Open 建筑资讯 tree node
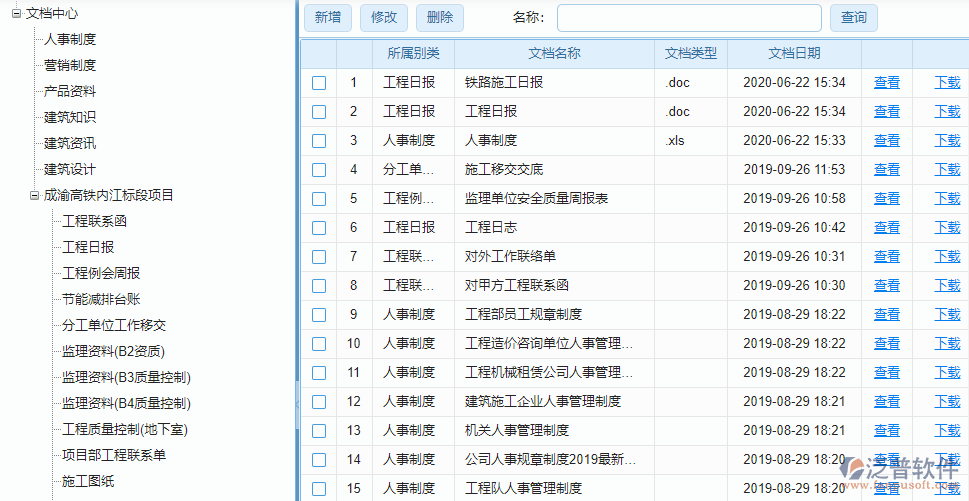Viewport: 969px width, 501px height. [70, 143]
